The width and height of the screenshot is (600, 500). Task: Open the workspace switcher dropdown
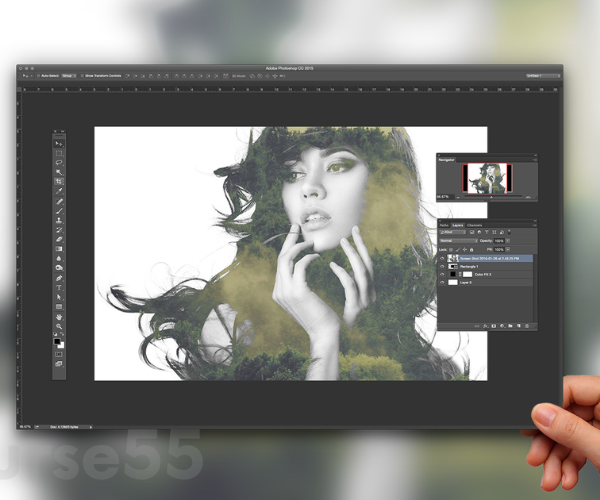point(543,76)
